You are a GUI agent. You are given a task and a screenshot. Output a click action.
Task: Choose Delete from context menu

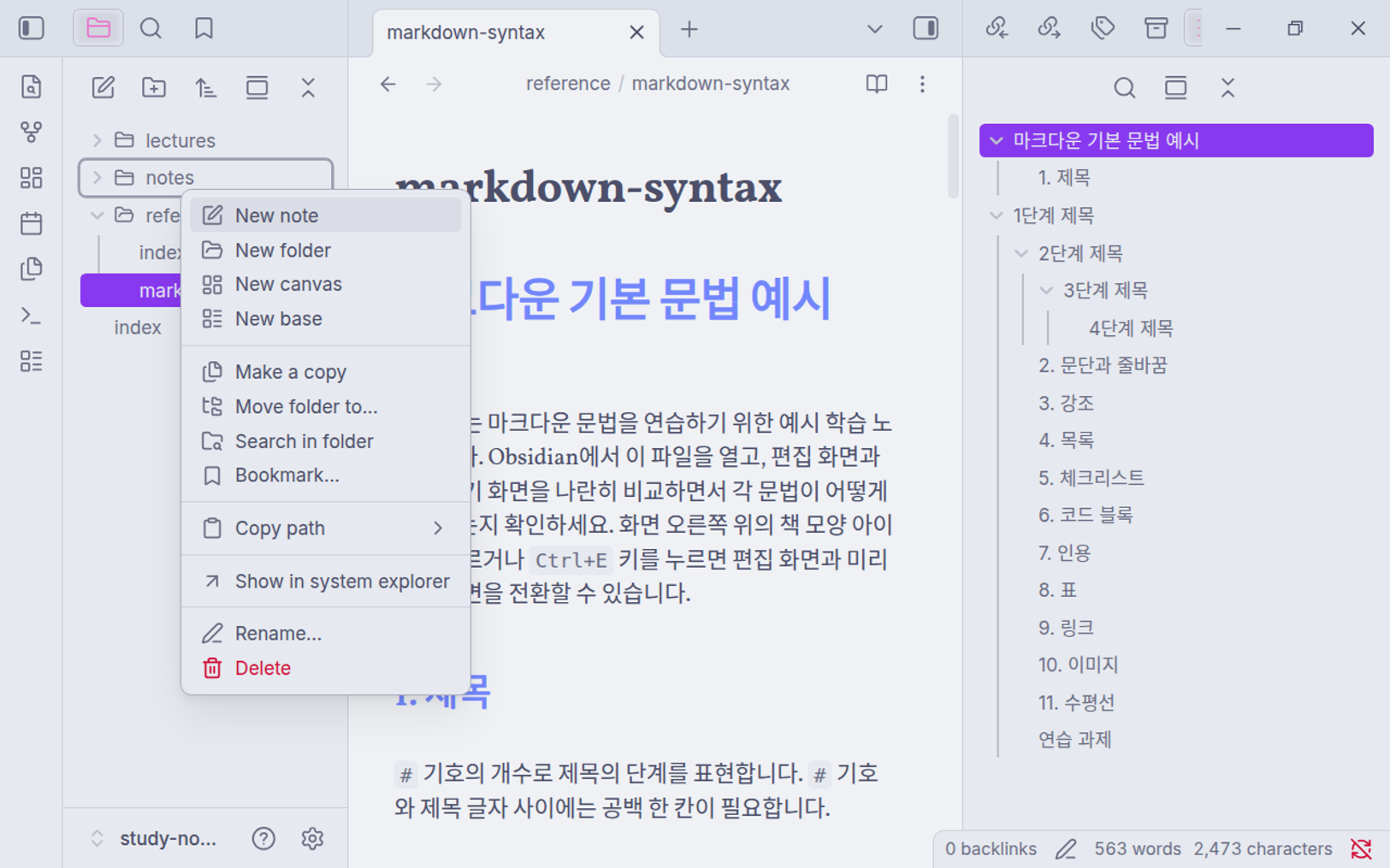pos(326,668)
